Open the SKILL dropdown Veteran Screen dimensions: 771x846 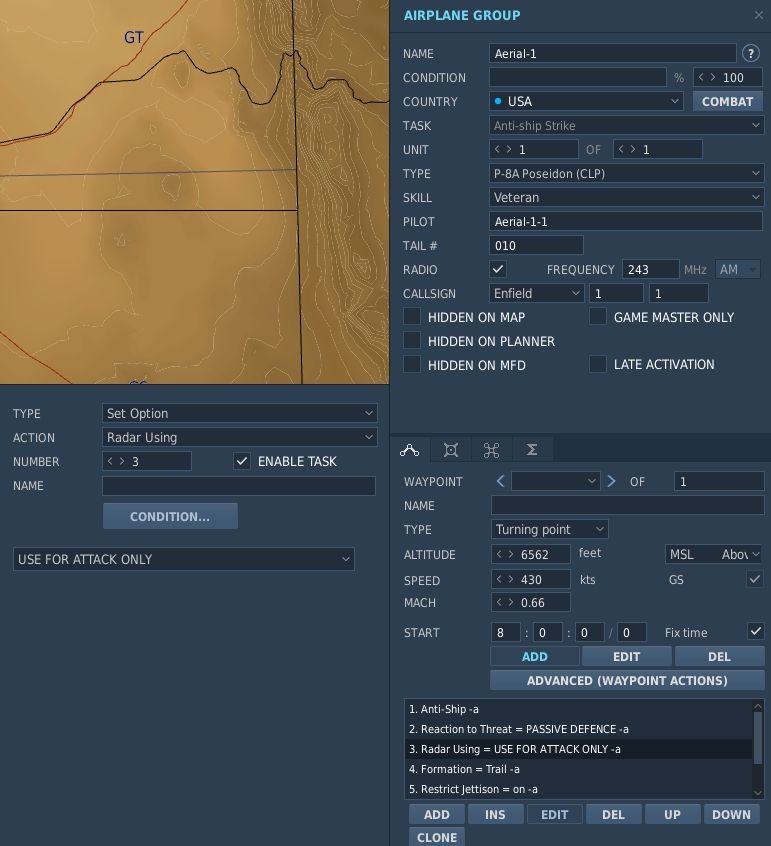[x=626, y=197]
